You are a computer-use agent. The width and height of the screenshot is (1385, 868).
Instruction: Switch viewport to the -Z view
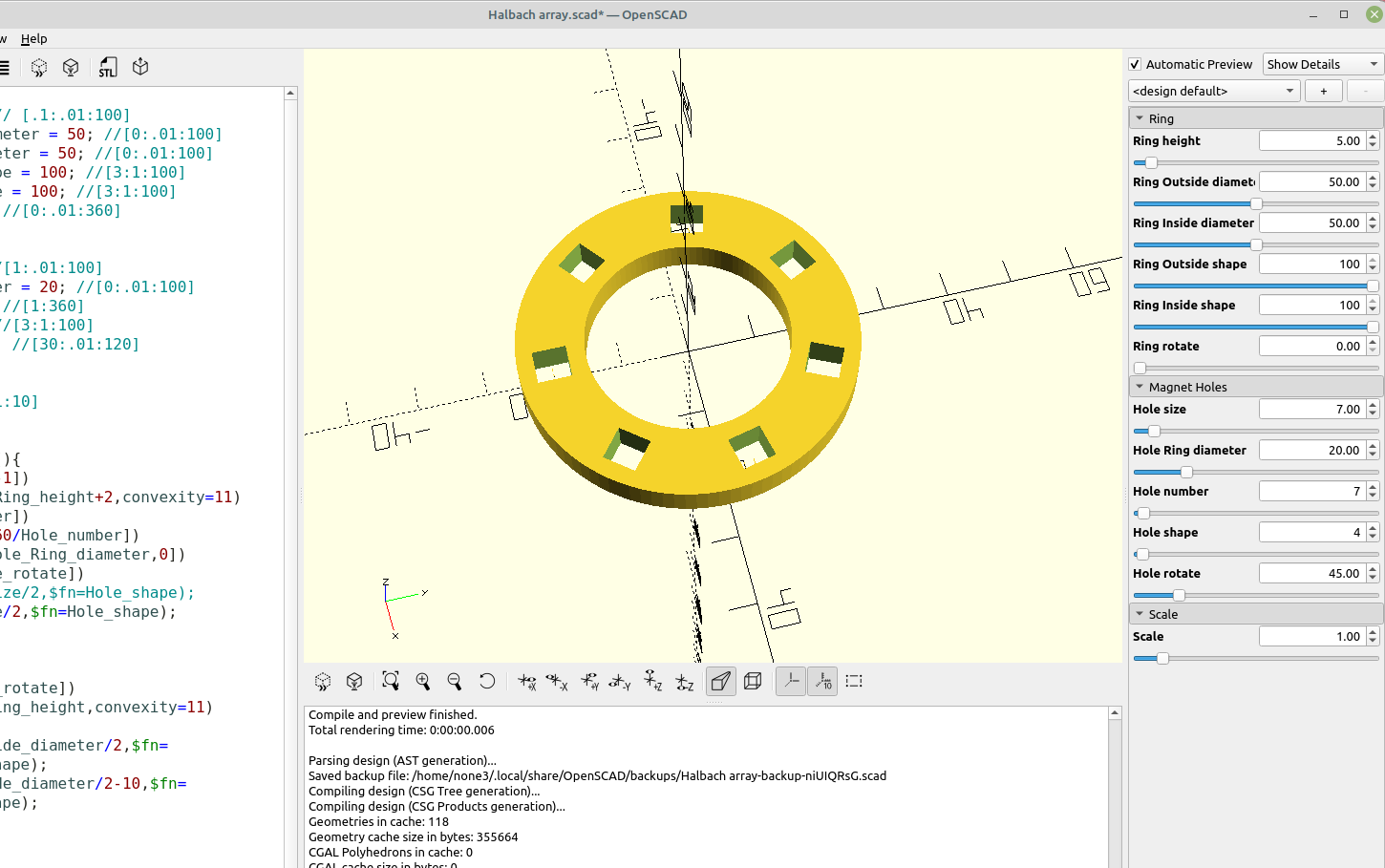(x=685, y=681)
